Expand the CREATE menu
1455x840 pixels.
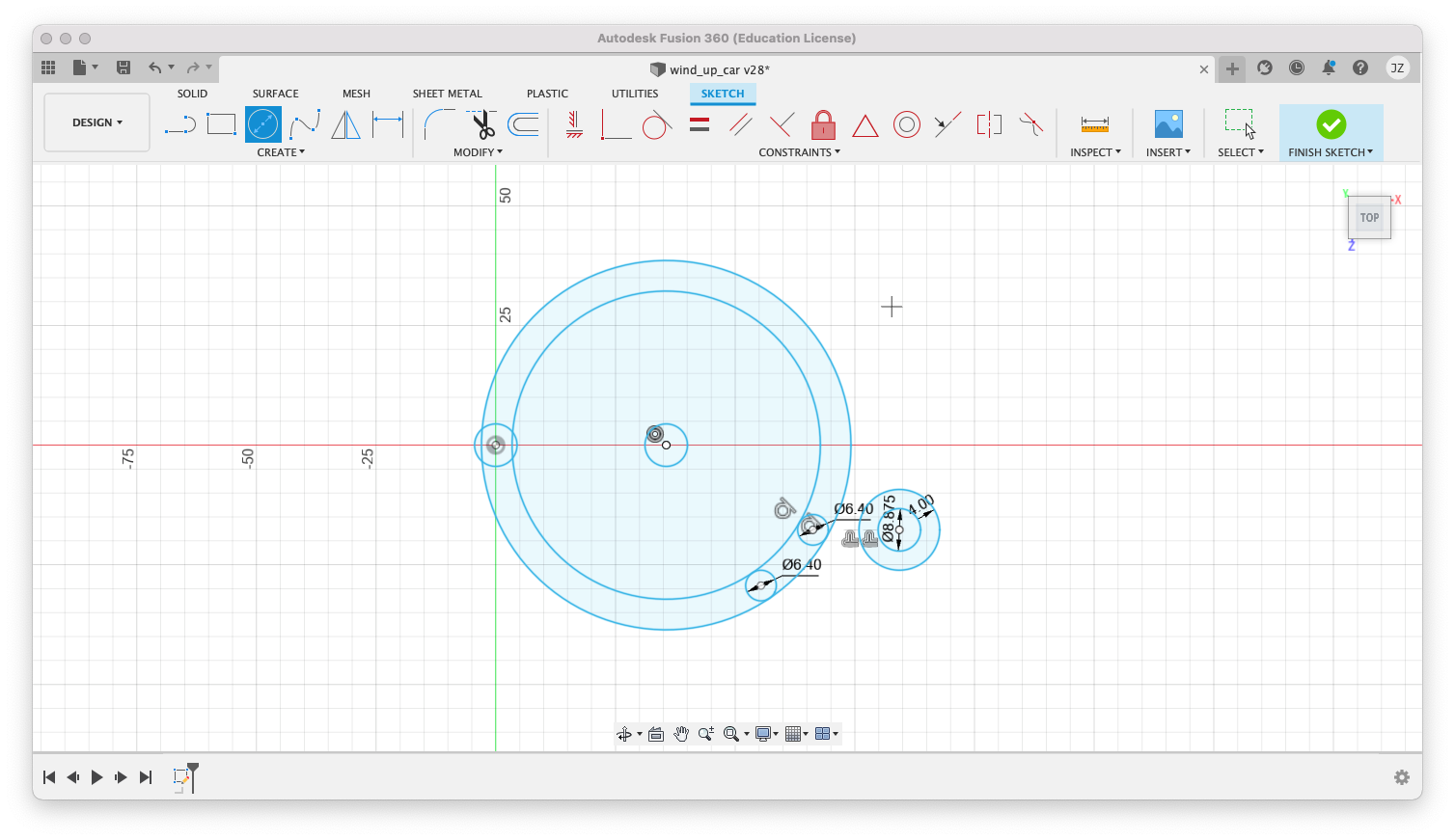pos(281,152)
